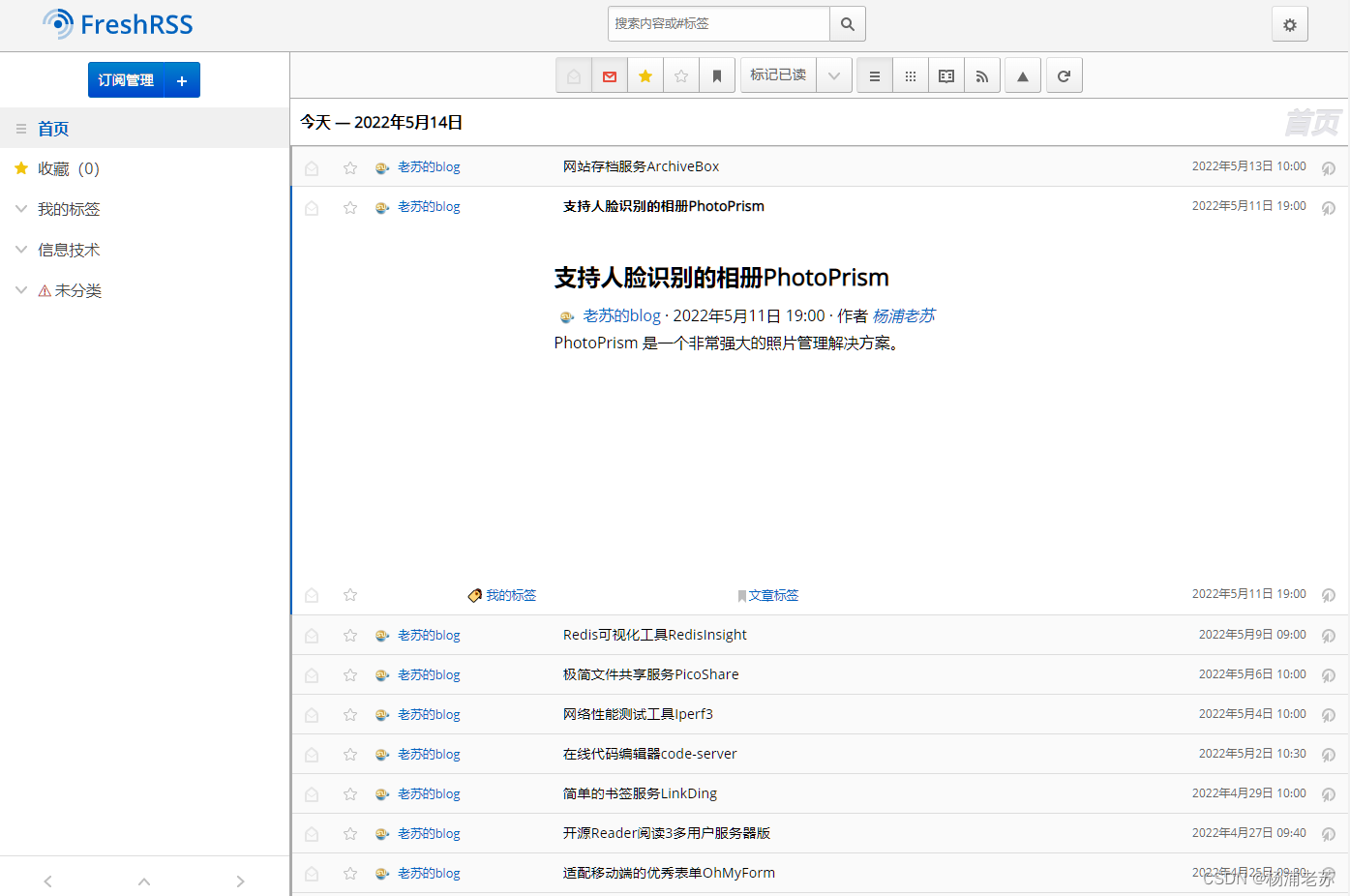1350x896 pixels.
Task: Go to previous article arrow in sidebar footer
Action: (x=47, y=881)
